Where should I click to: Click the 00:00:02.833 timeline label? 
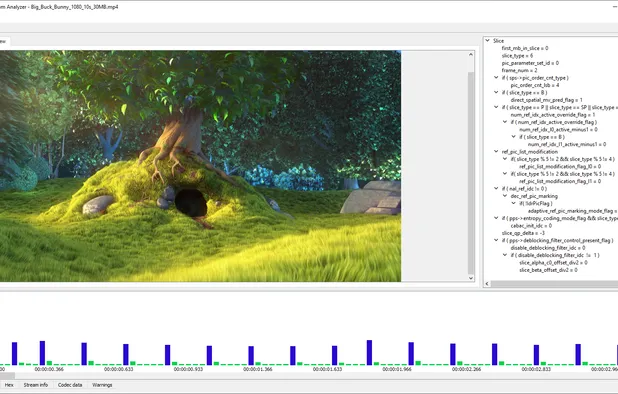click(536, 369)
